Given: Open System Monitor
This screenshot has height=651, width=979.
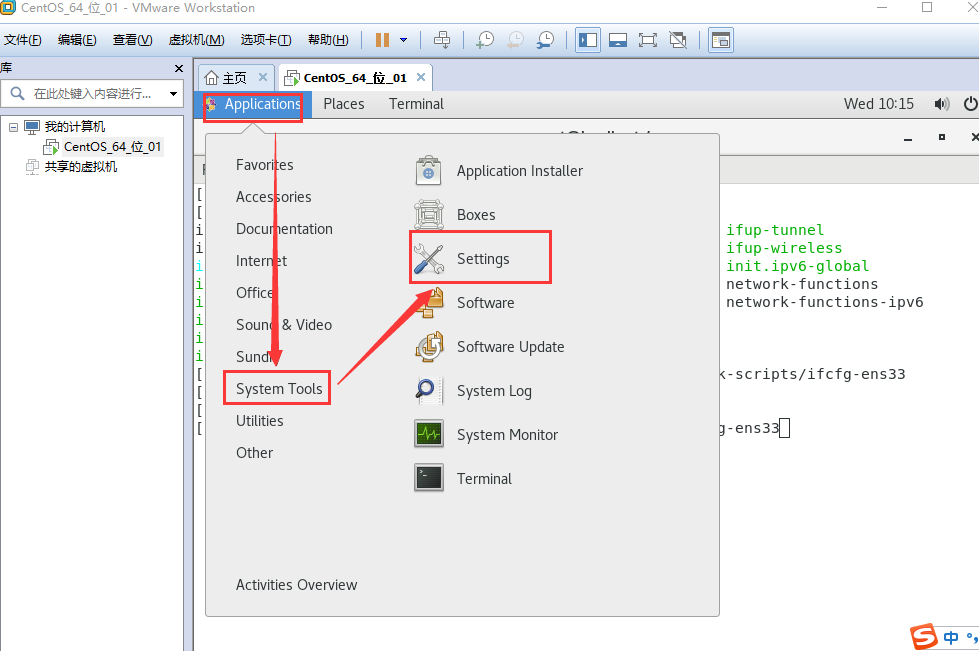Looking at the screenshot, I should pos(486,435).
